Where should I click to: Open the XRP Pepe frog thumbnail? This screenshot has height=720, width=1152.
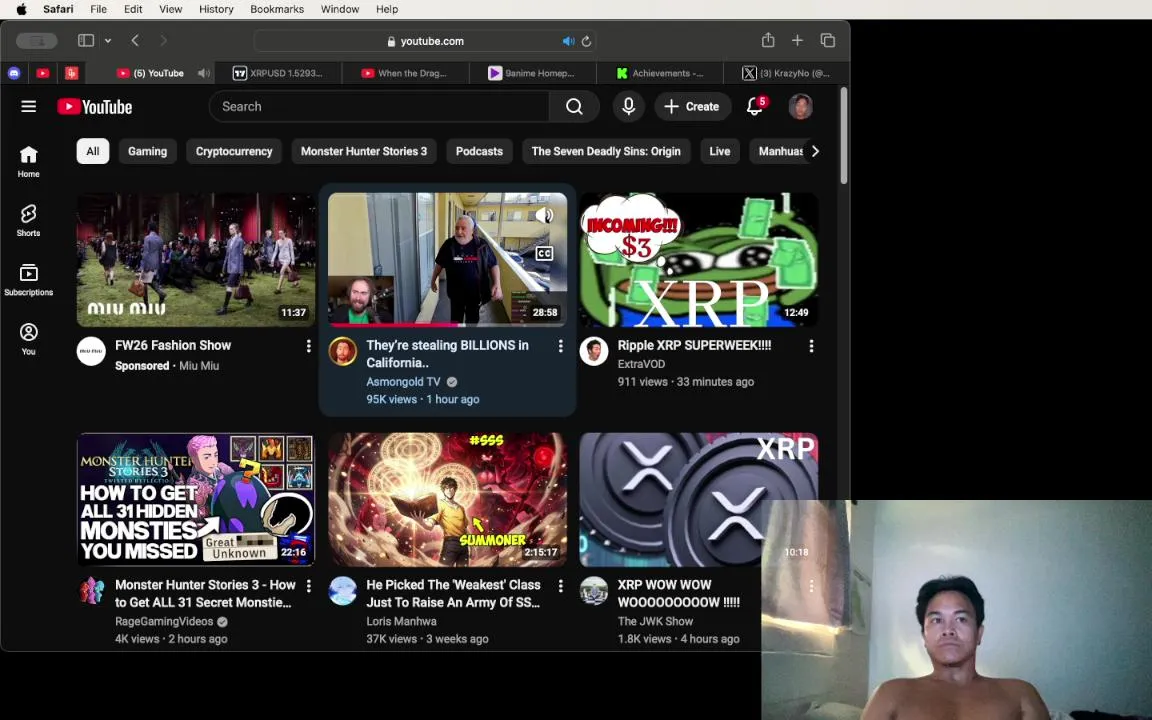pyautogui.click(x=699, y=259)
